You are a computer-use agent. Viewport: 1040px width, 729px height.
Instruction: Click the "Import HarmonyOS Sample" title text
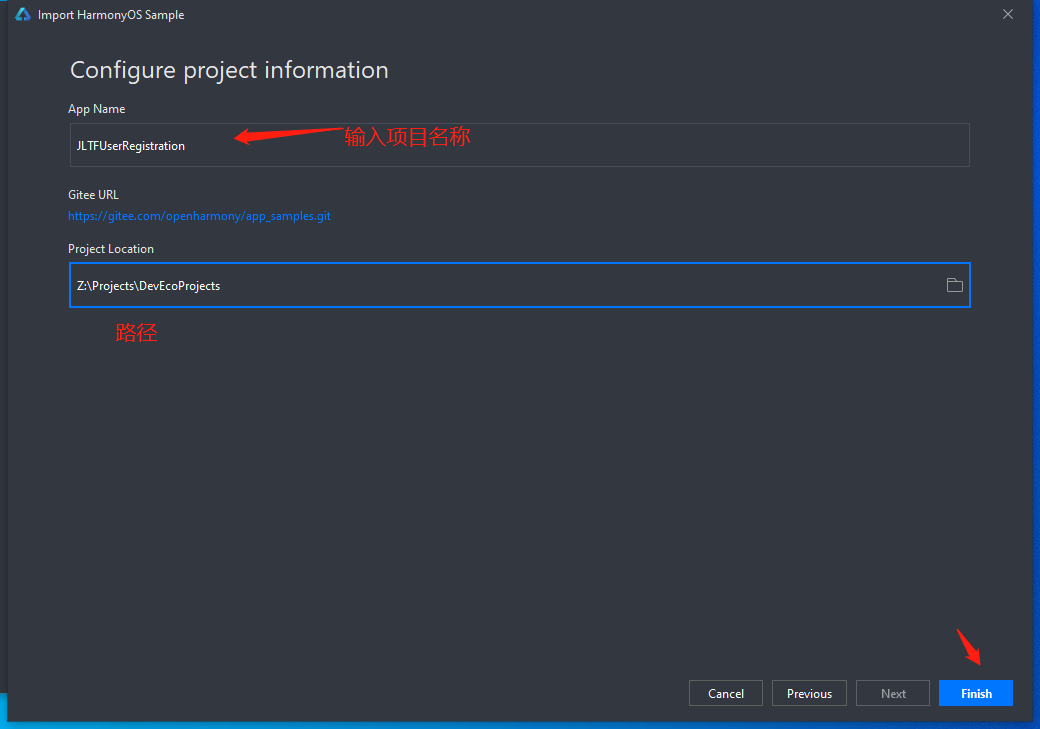[111, 15]
